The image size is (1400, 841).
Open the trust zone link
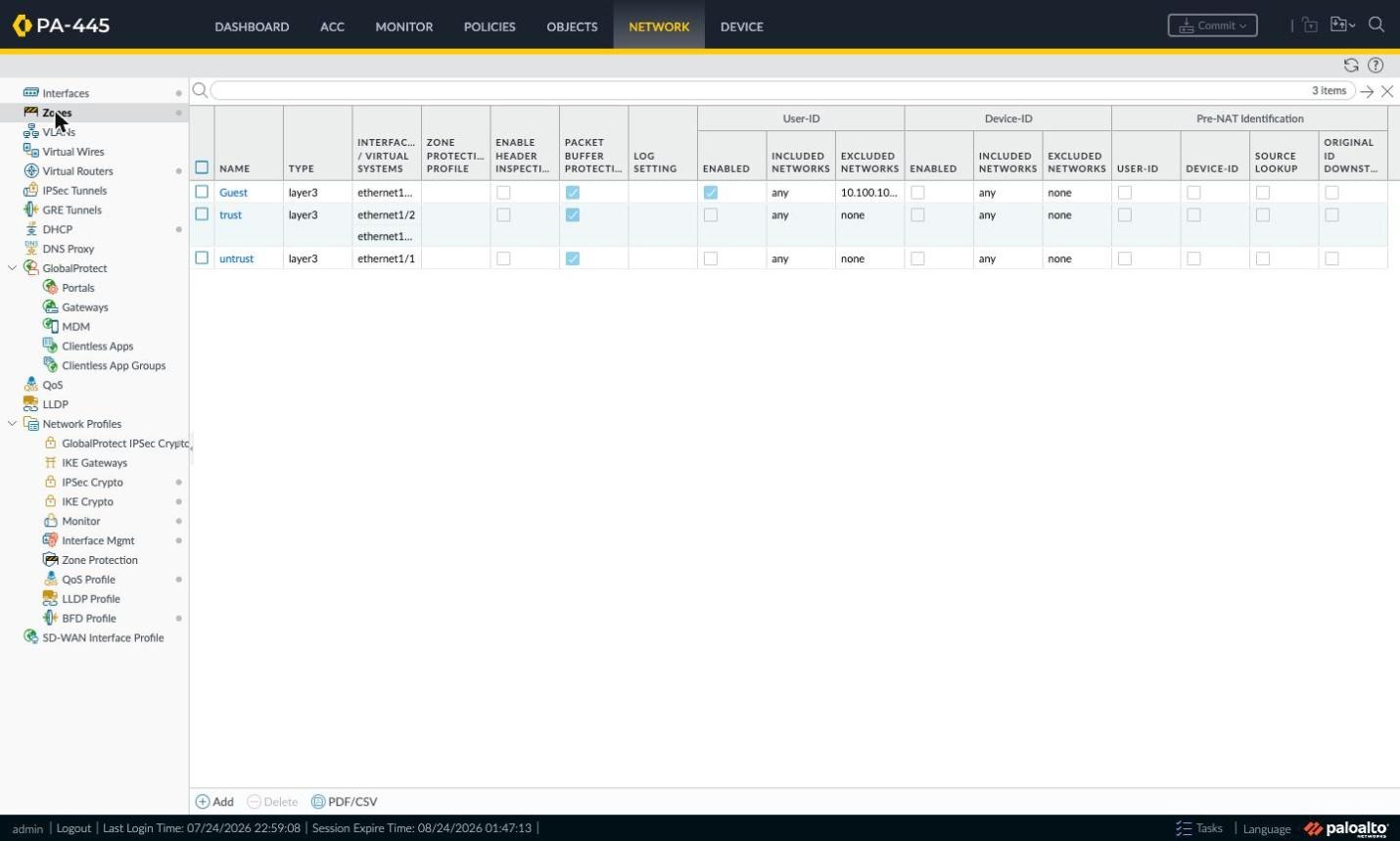[230, 215]
